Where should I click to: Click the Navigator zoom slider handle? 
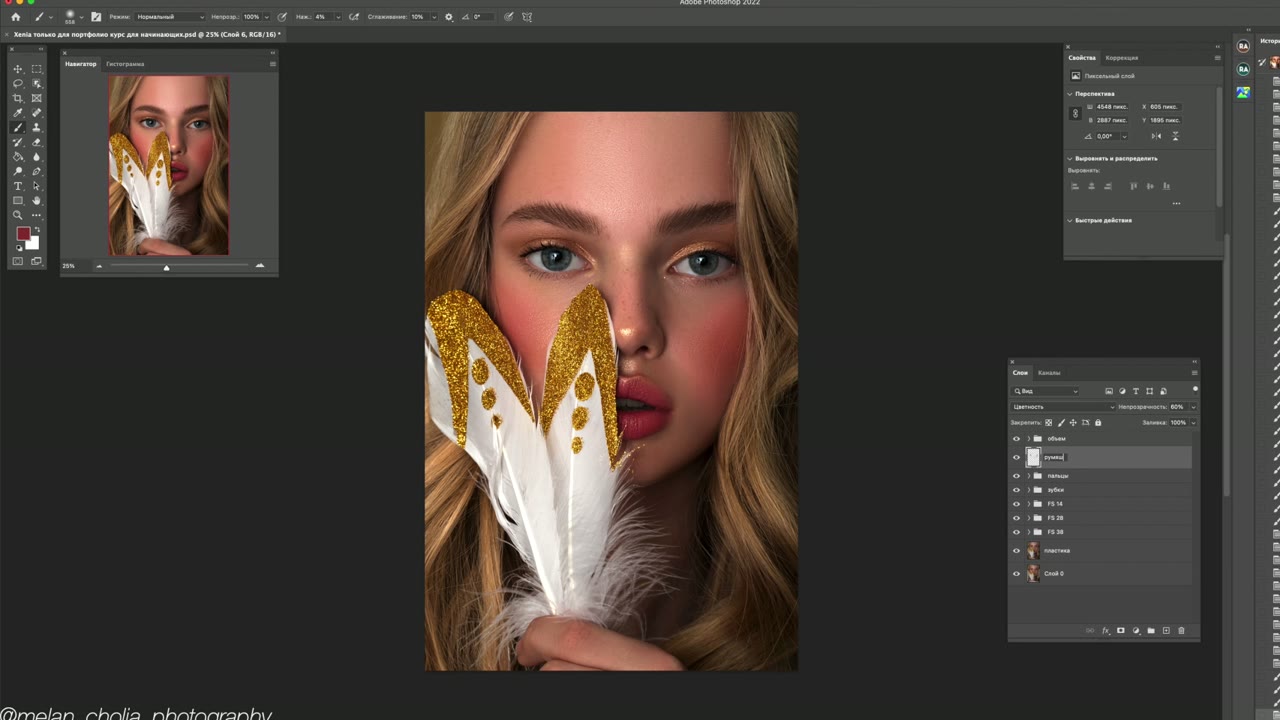[166, 267]
